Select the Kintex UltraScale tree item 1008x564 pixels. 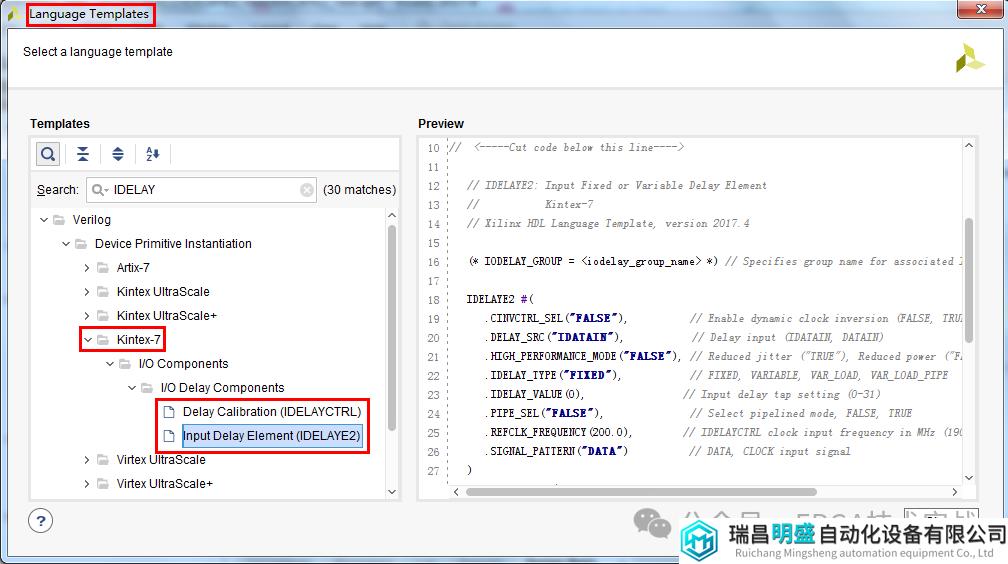163,292
